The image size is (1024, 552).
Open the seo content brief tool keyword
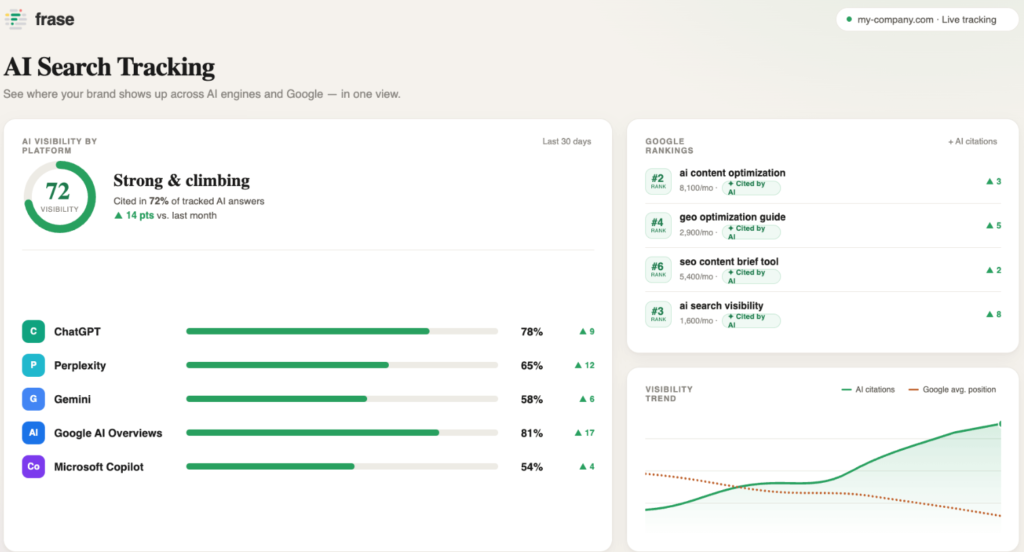coord(729,261)
